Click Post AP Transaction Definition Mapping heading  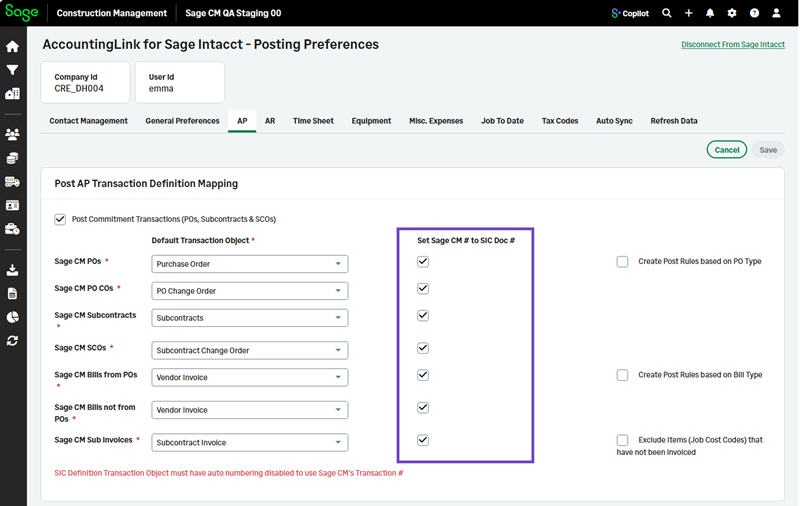tap(146, 184)
